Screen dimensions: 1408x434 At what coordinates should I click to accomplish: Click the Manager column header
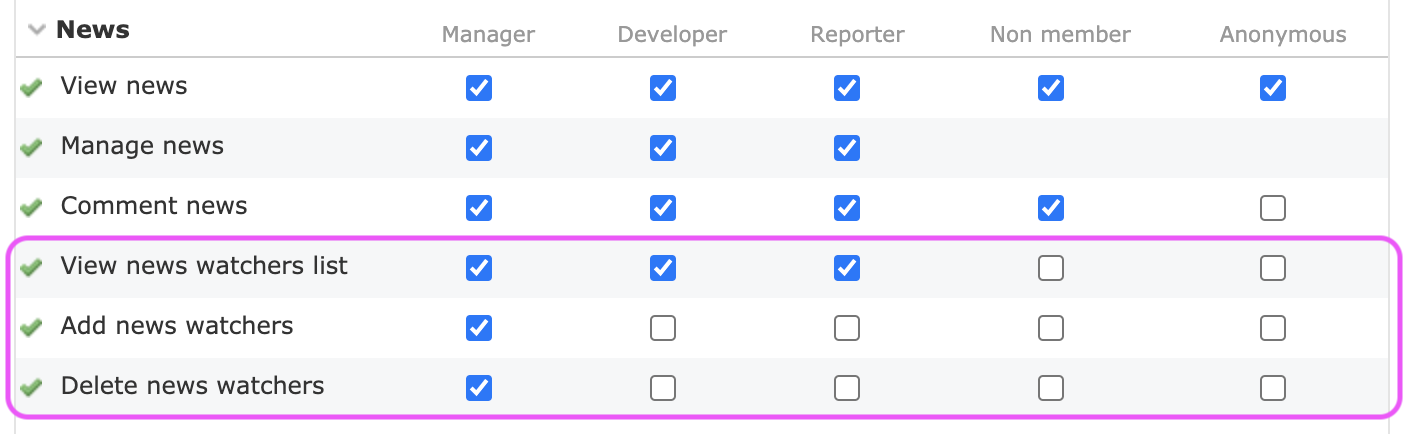(488, 35)
